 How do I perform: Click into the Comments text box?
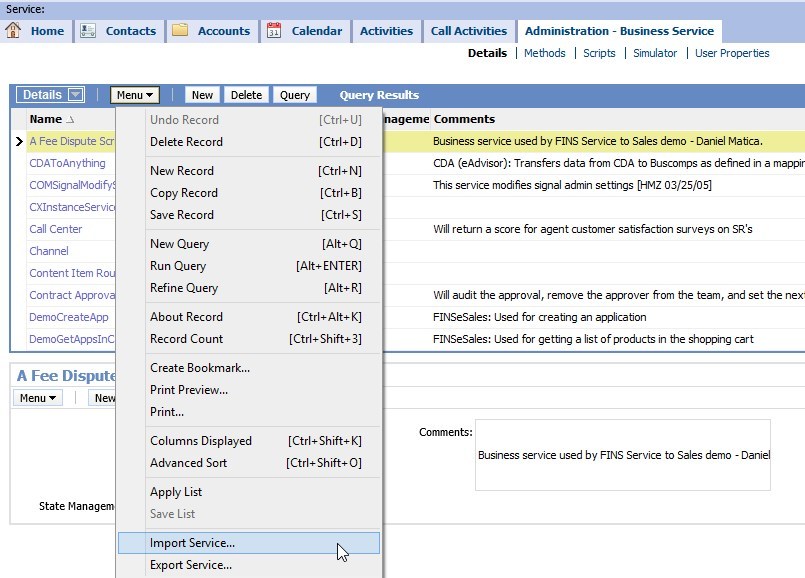(x=623, y=455)
